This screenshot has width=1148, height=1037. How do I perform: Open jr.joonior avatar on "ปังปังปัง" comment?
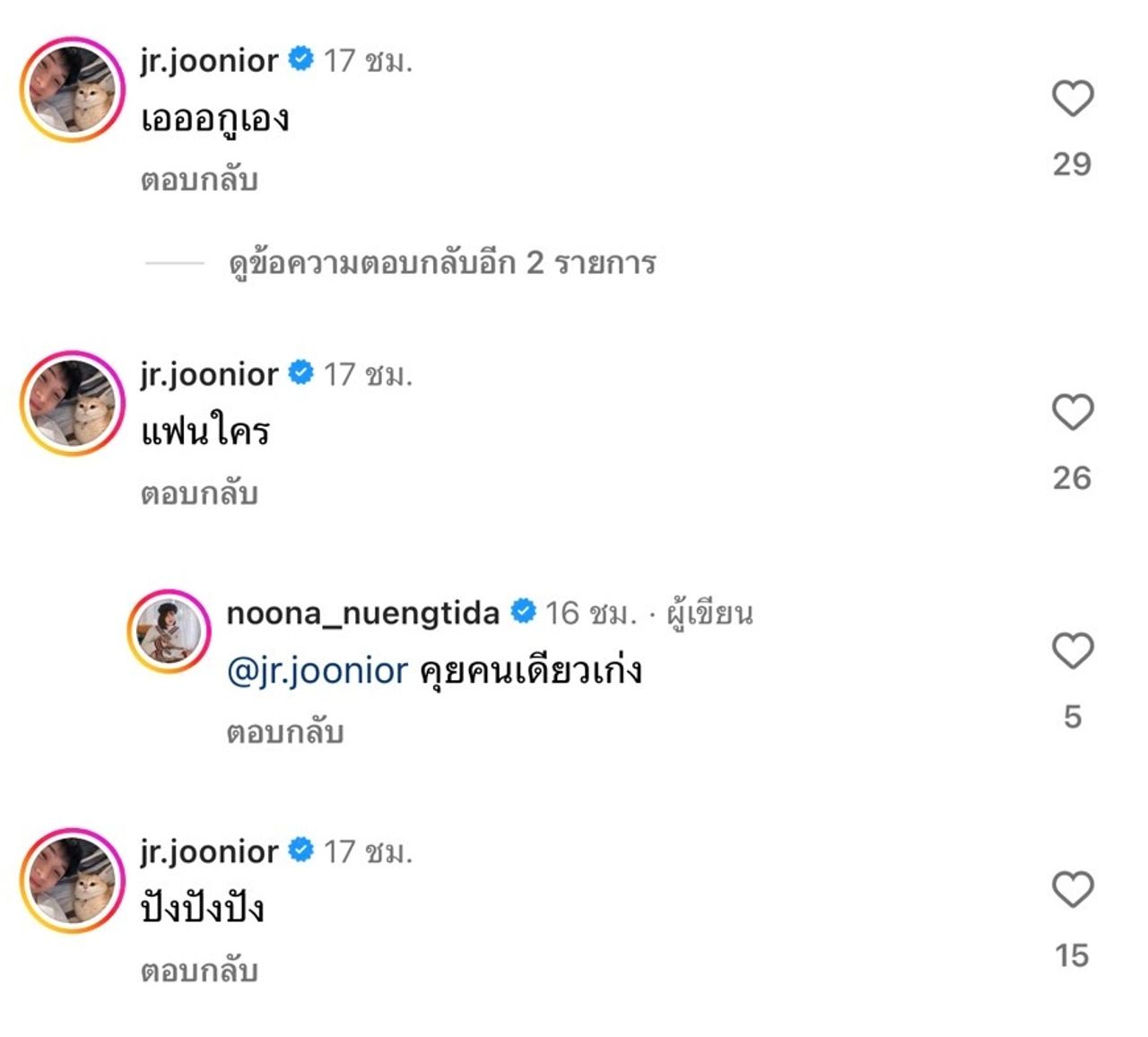click(x=72, y=880)
